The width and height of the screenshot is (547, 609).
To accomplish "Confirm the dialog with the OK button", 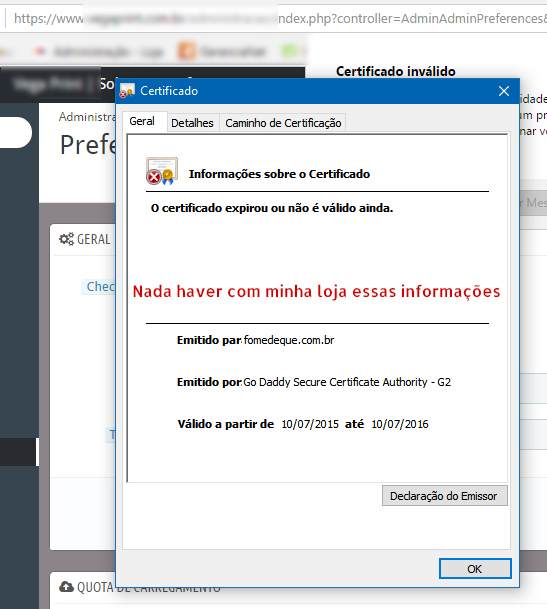I will pos(475,569).
